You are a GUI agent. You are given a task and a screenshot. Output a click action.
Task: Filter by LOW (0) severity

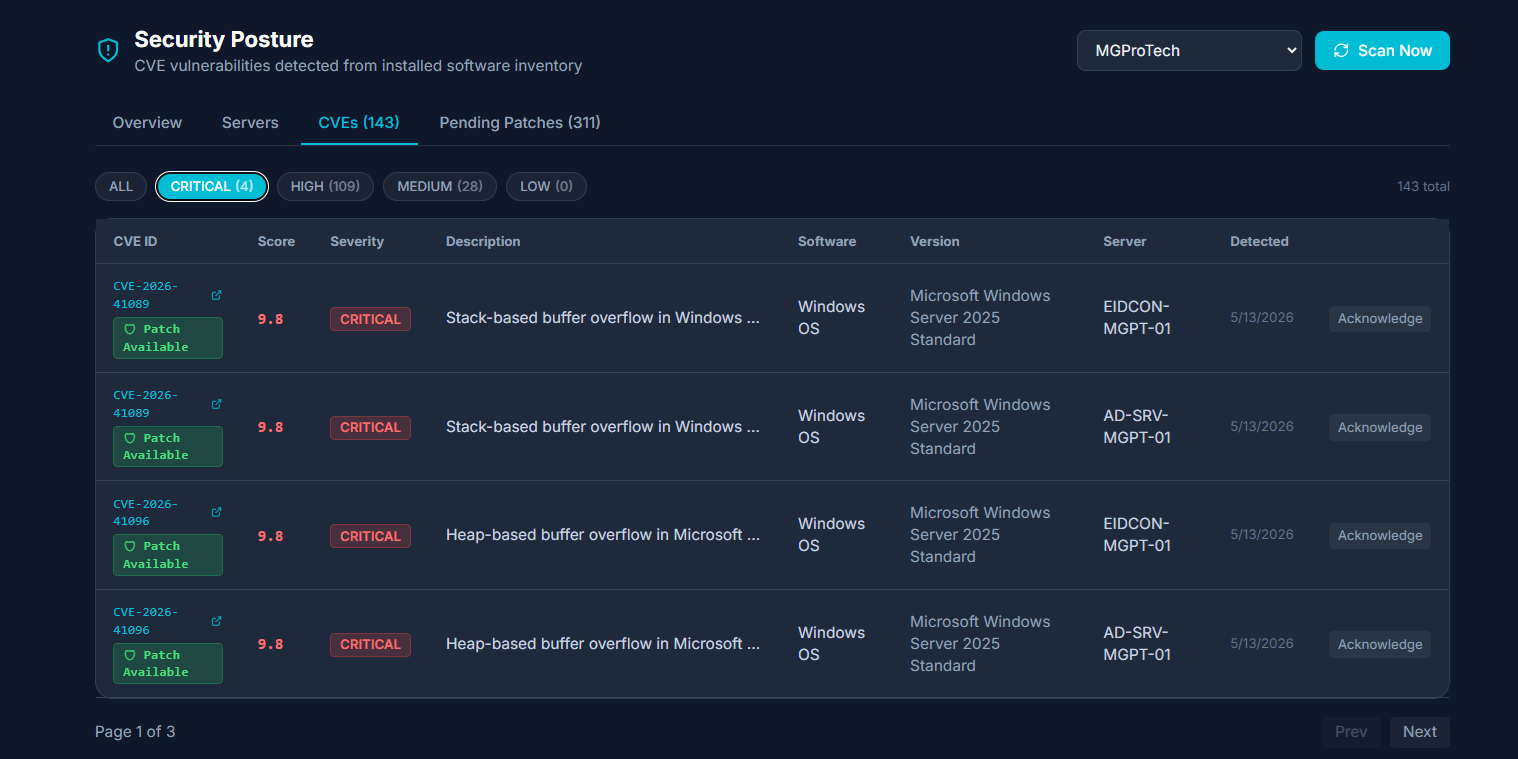(546, 186)
